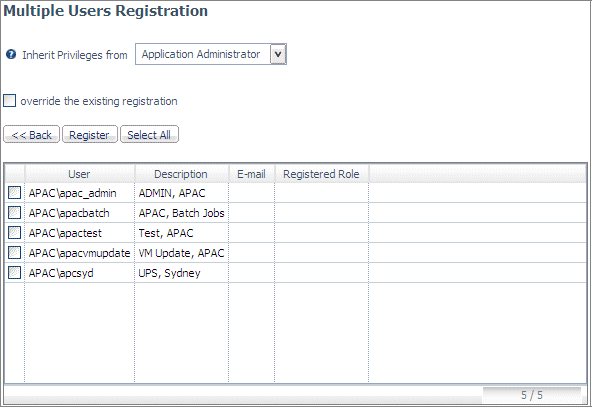The height and width of the screenshot is (409, 592).
Task: Click the 5 / 5 record counter
Action: 532,395
